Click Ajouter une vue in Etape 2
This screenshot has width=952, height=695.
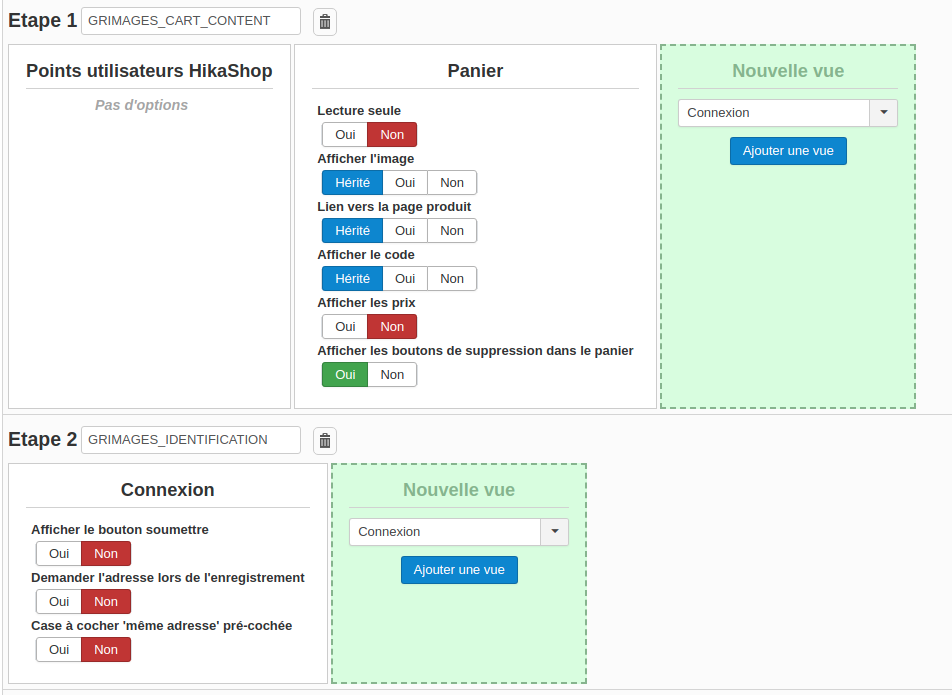coord(459,569)
